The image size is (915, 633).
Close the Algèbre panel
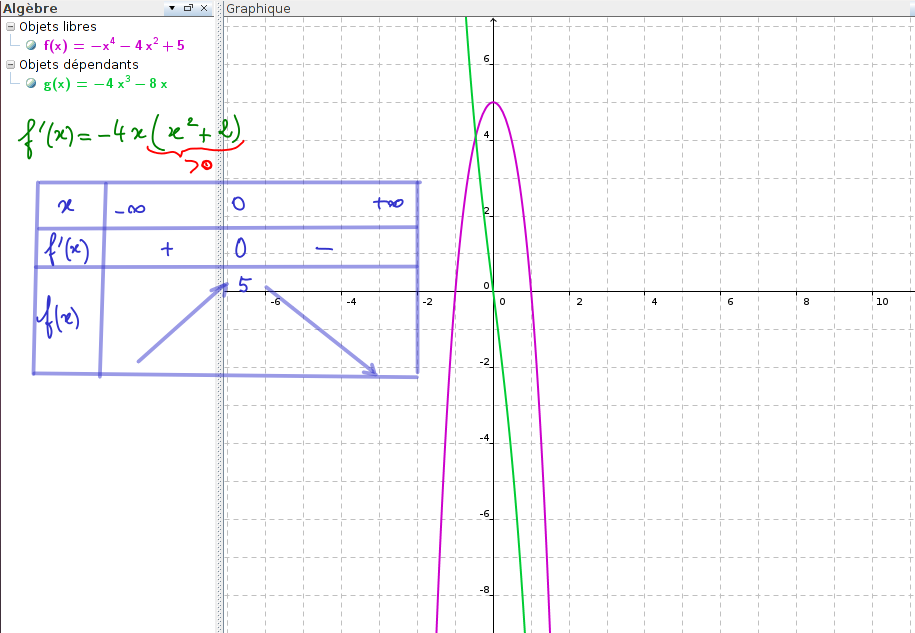204,8
